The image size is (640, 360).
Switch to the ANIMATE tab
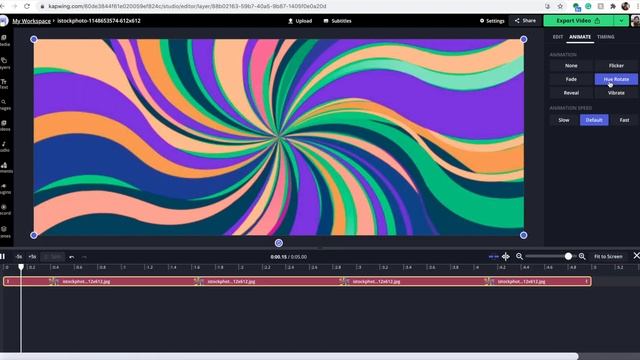click(580, 37)
